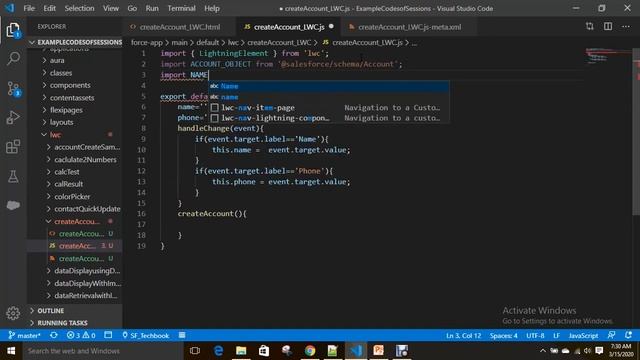Open the notifications bell
Screen dimensions: 640x360
tap(628, 335)
